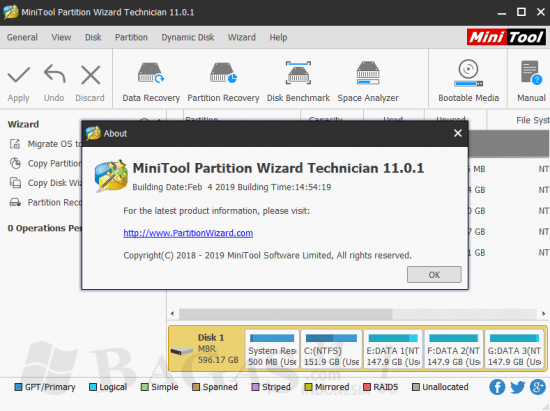Open the General menu
550x411 pixels.
coord(22,37)
